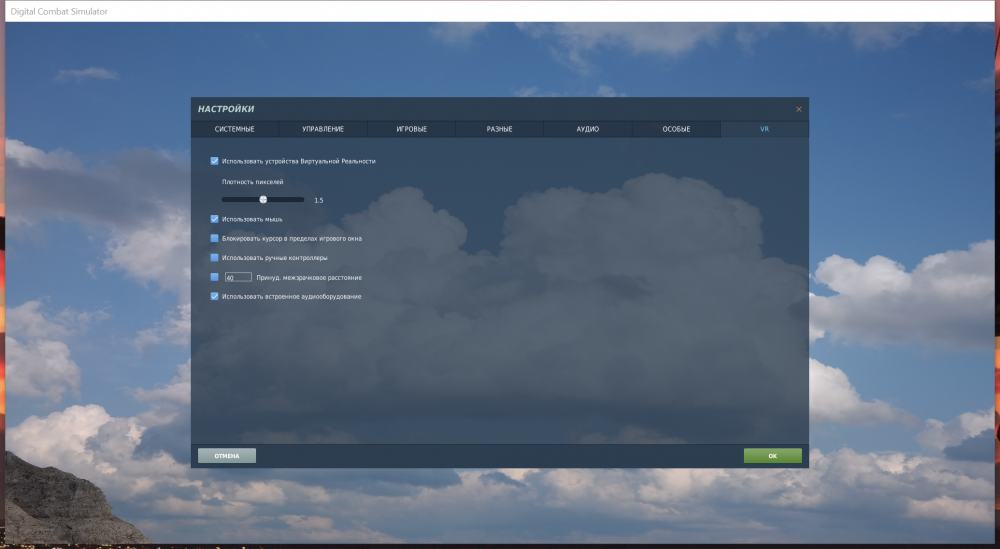Click the Принуд. межзрачковое расстояние label
Screen dimensions: 1000x549
pyautogui.click(x=309, y=277)
